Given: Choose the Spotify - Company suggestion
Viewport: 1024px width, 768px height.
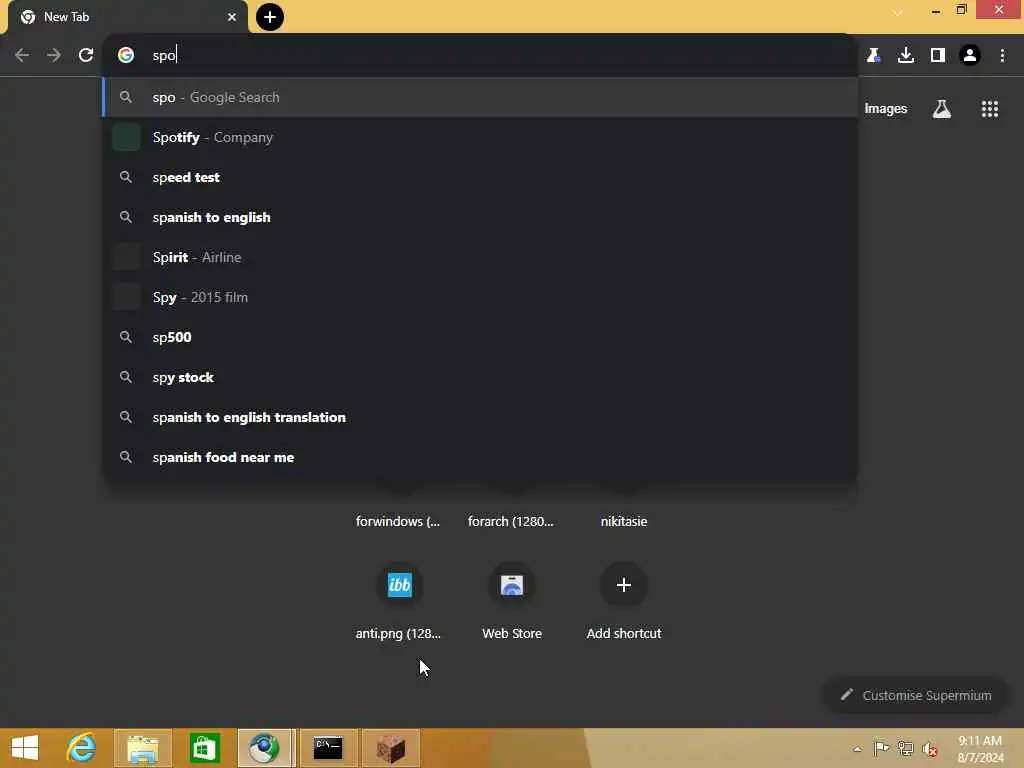Looking at the screenshot, I should pyautogui.click(x=480, y=137).
